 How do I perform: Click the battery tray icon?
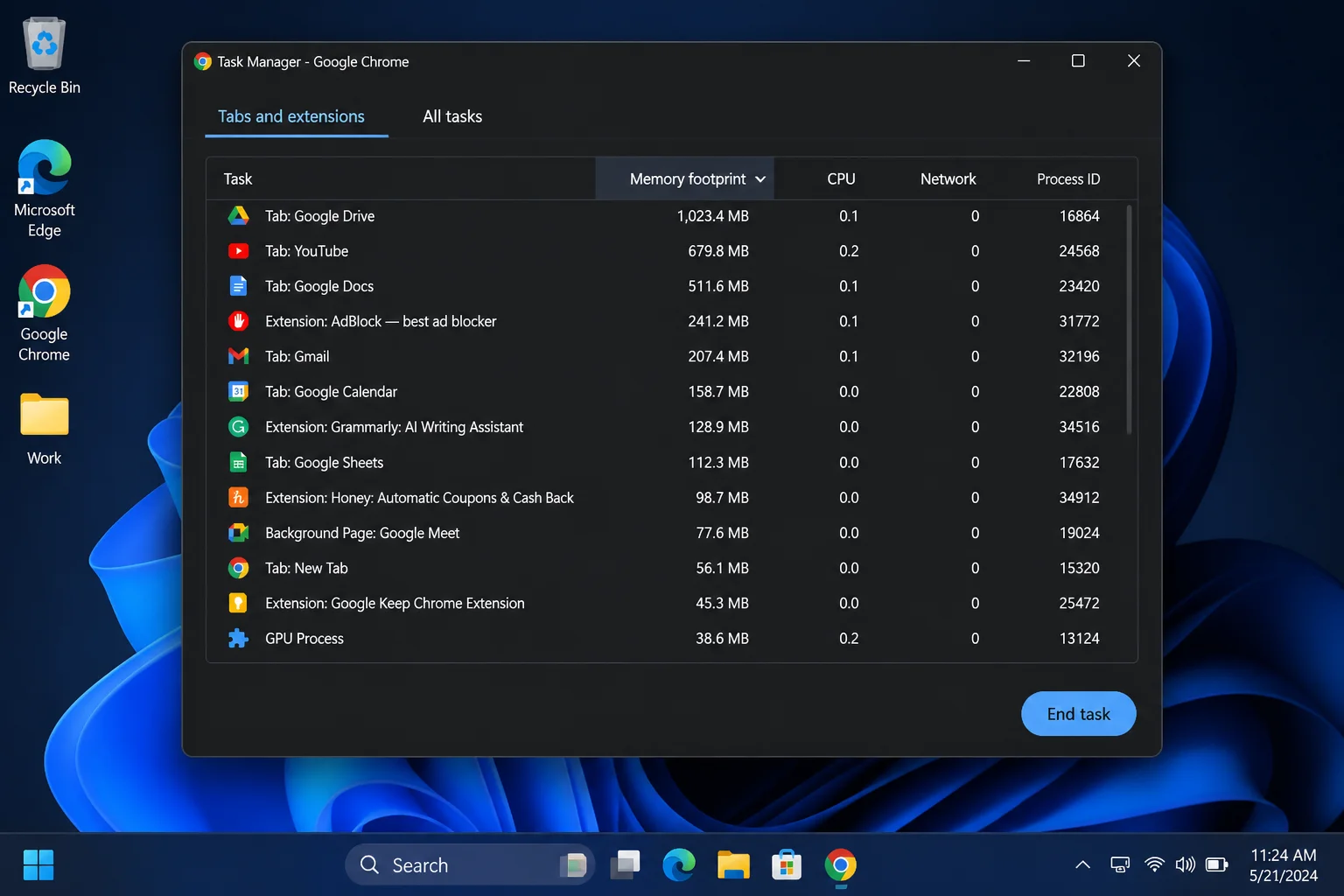point(1217,864)
